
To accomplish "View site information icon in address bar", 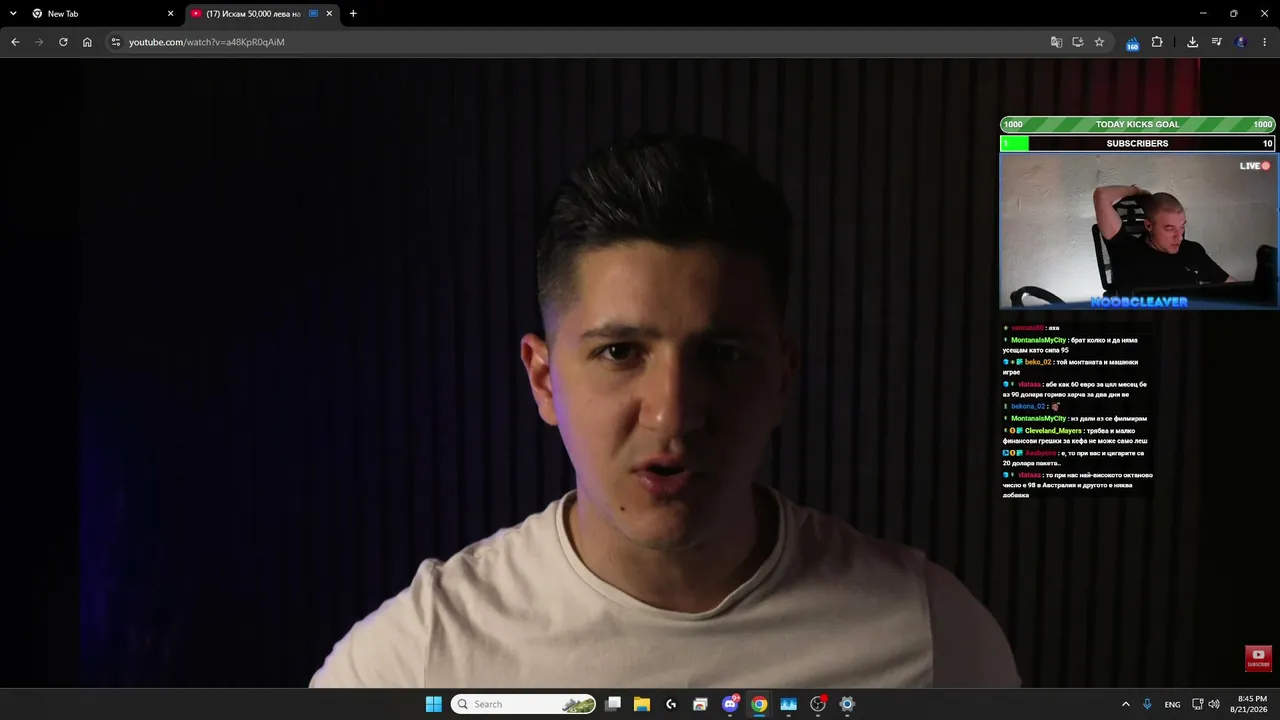I will pos(115,42).
